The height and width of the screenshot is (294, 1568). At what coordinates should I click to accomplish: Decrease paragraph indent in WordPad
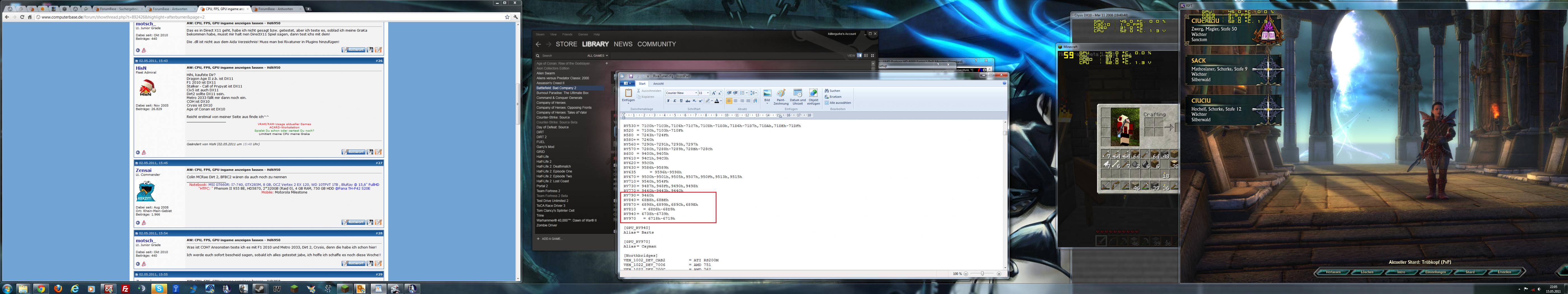pos(729,93)
